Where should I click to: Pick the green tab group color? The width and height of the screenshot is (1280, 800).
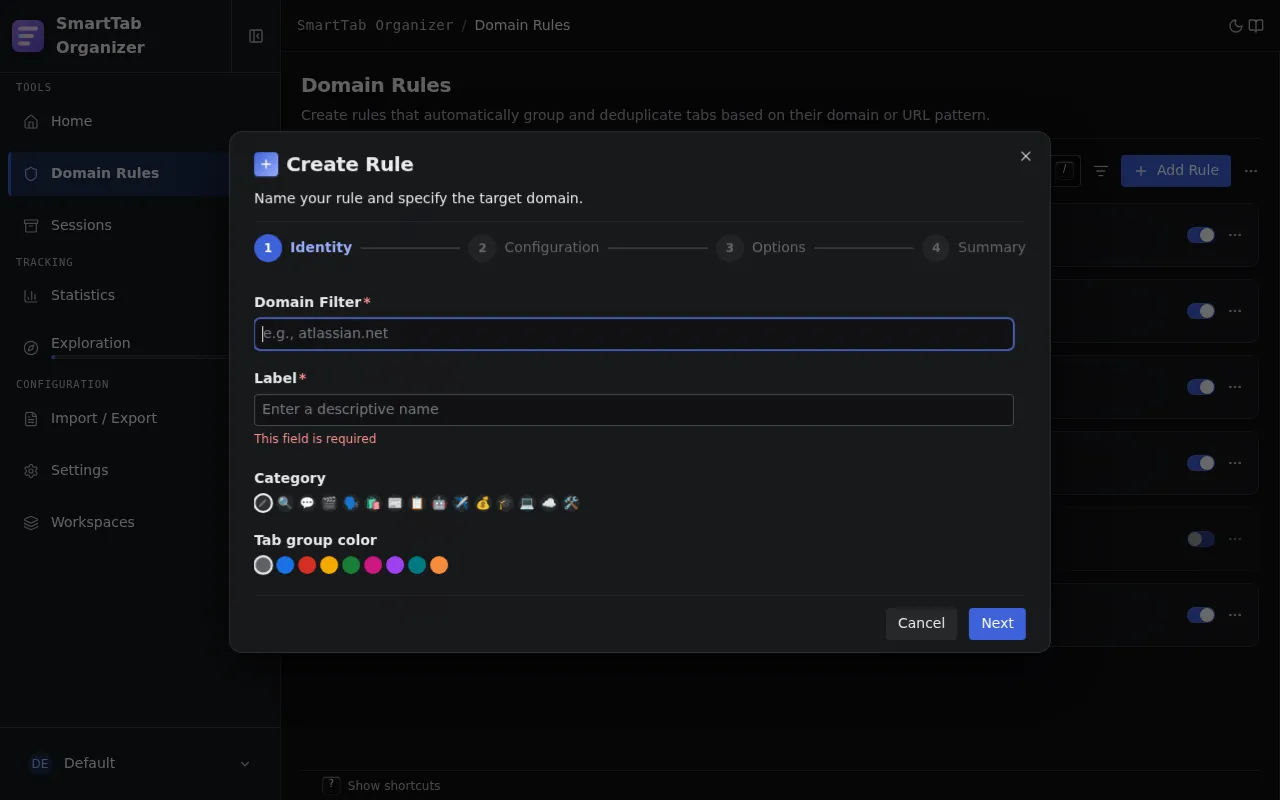click(x=351, y=565)
